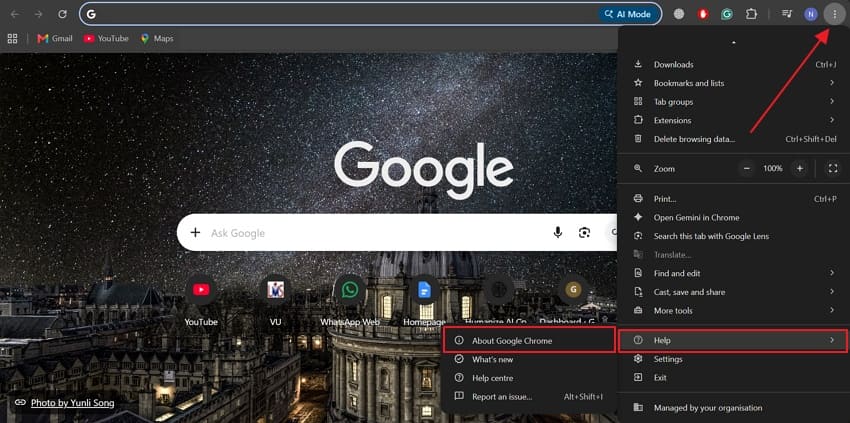Open Settings from the Chrome menu

[735, 359]
